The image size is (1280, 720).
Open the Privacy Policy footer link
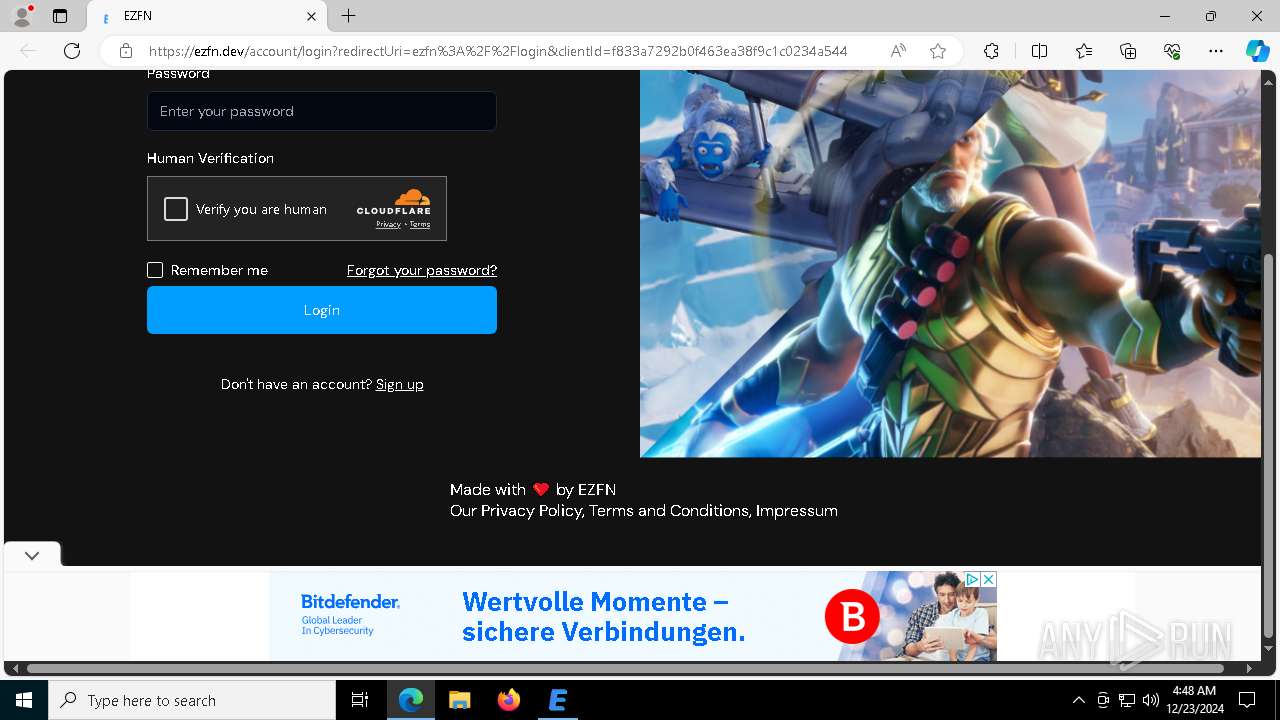pyautogui.click(x=531, y=511)
